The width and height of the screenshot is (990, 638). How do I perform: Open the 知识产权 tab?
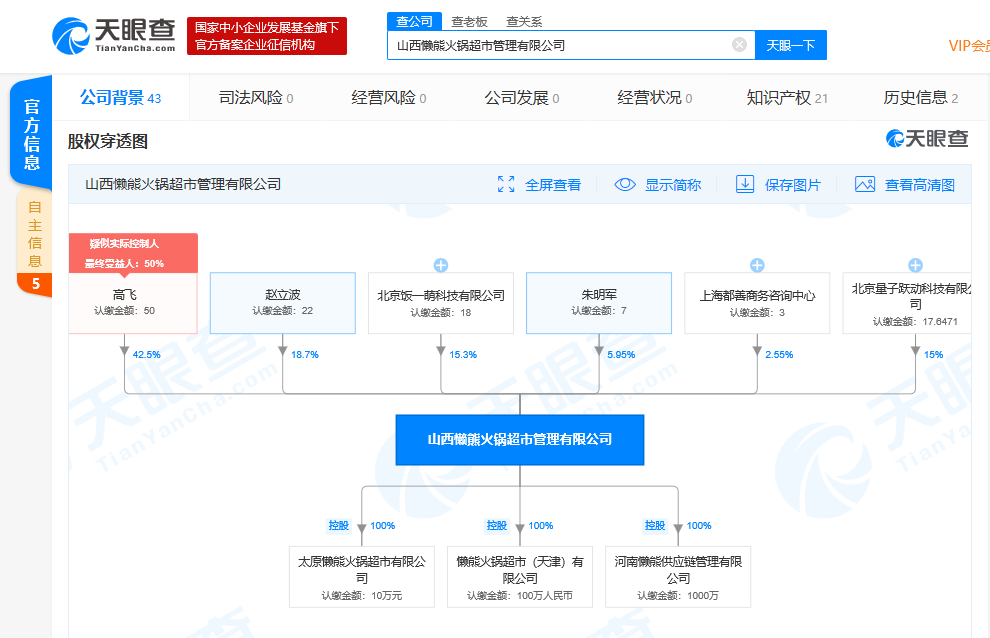[787, 98]
